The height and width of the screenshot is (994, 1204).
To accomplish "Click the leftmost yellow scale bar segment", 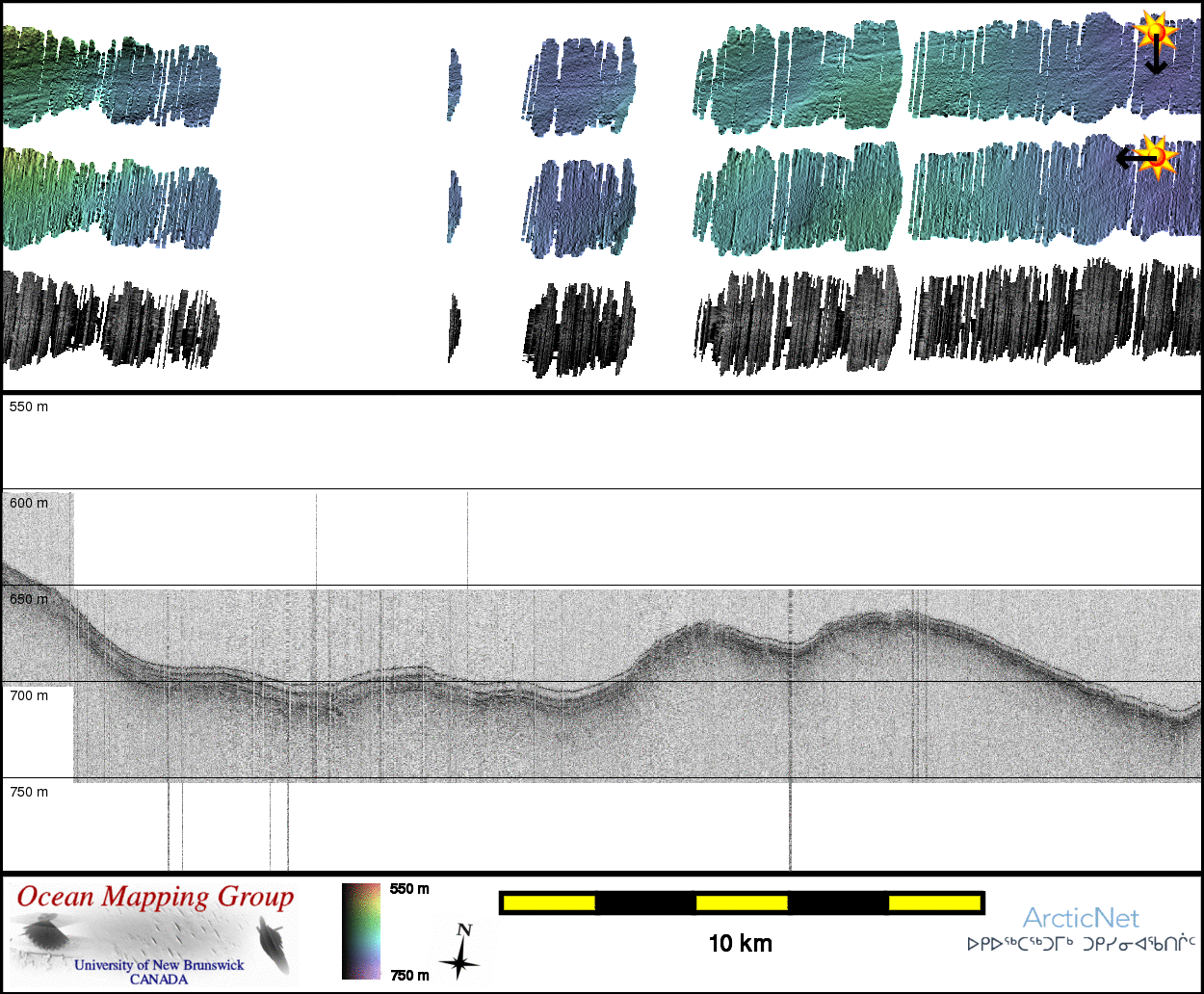I will (549, 902).
